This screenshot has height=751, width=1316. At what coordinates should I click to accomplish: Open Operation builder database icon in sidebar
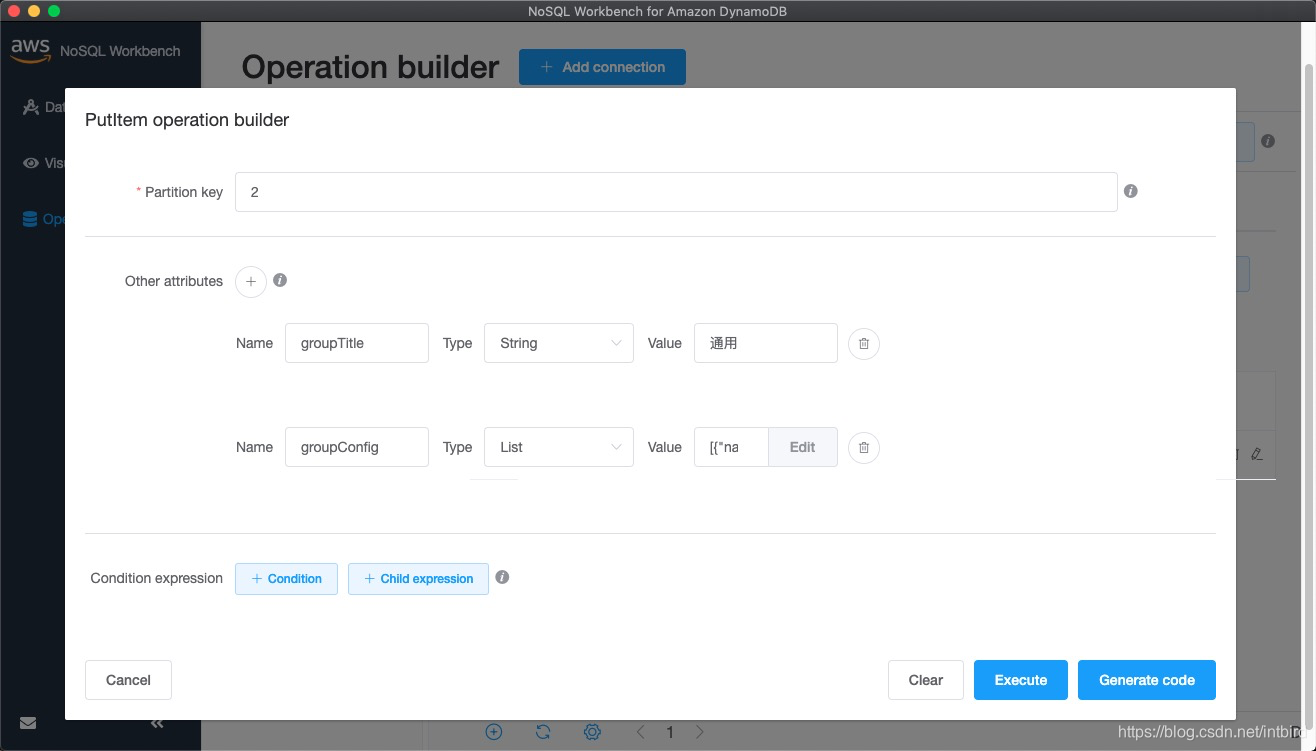(30, 219)
